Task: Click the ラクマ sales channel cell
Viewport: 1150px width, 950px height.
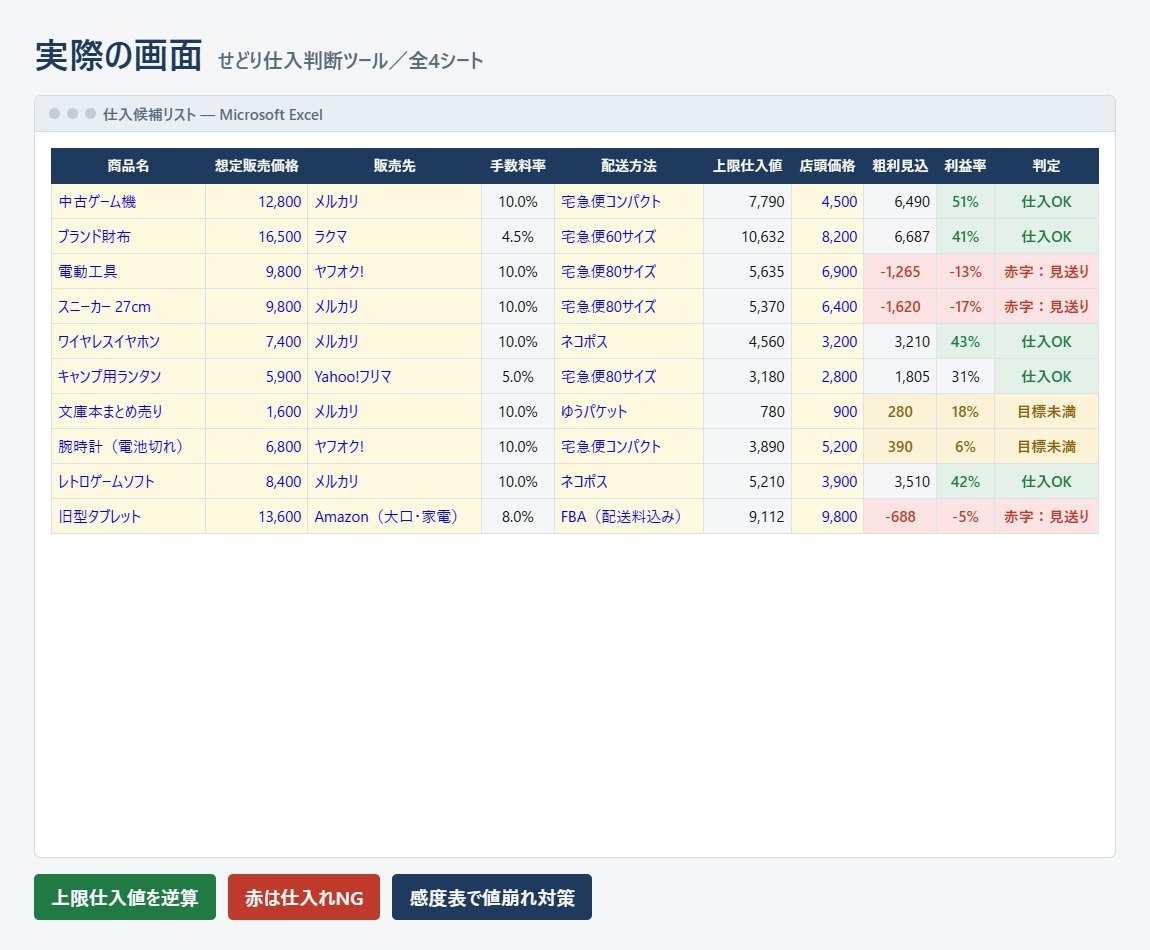Action: (394, 236)
